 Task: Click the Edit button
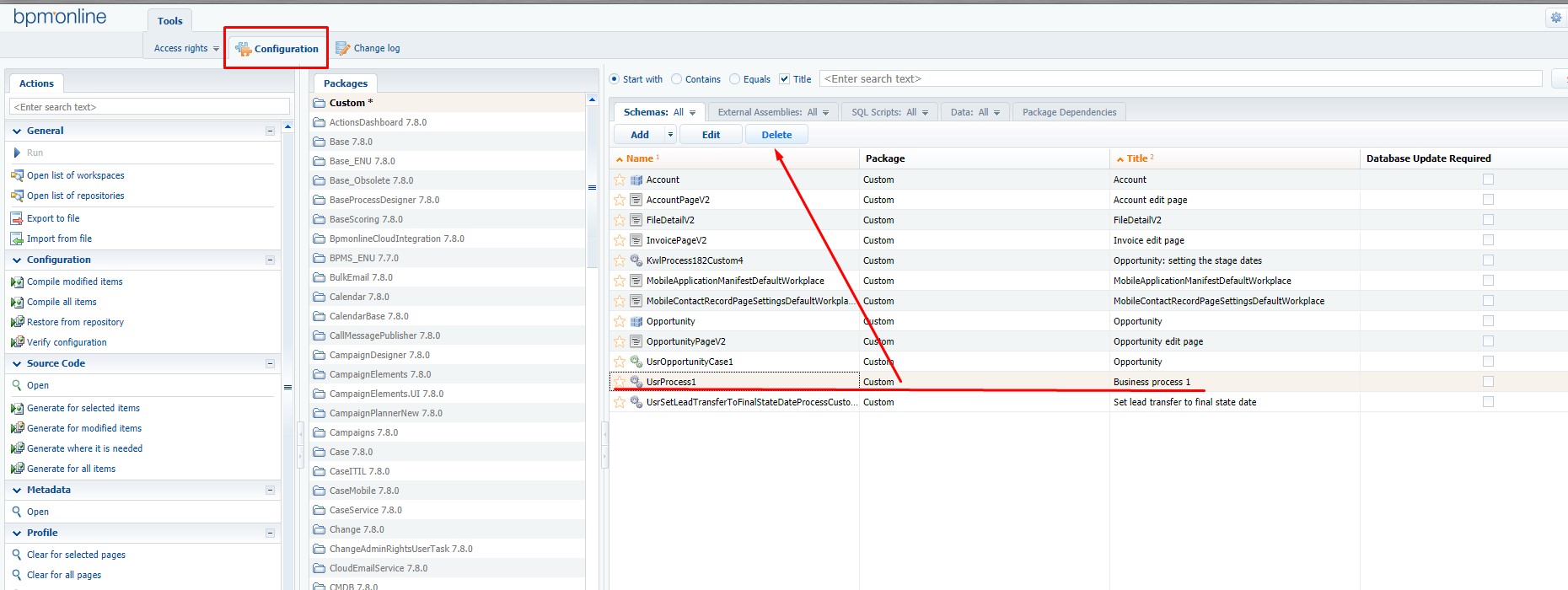711,135
